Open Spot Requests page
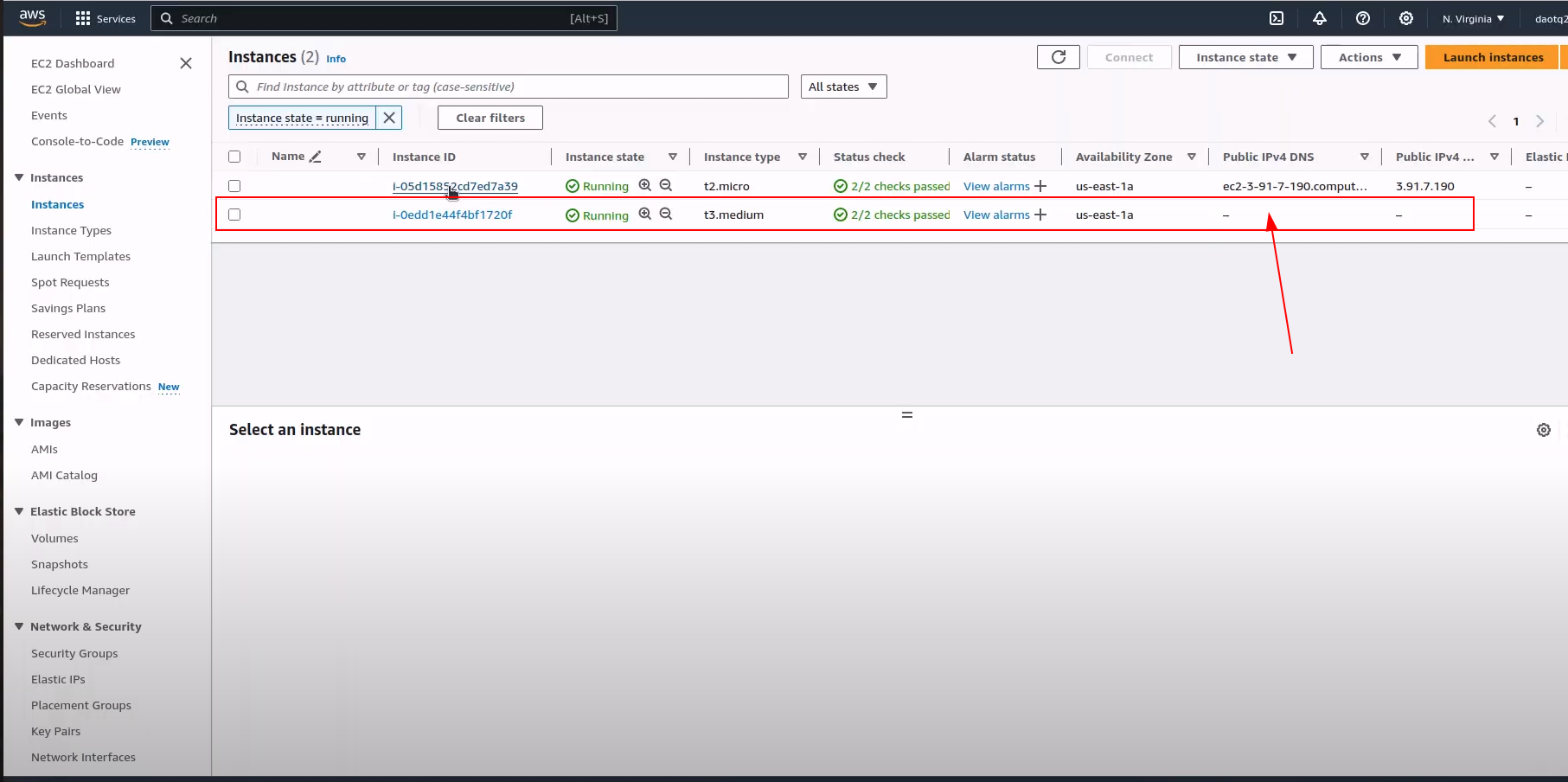Viewport: 1568px width, 782px height. pos(70,282)
